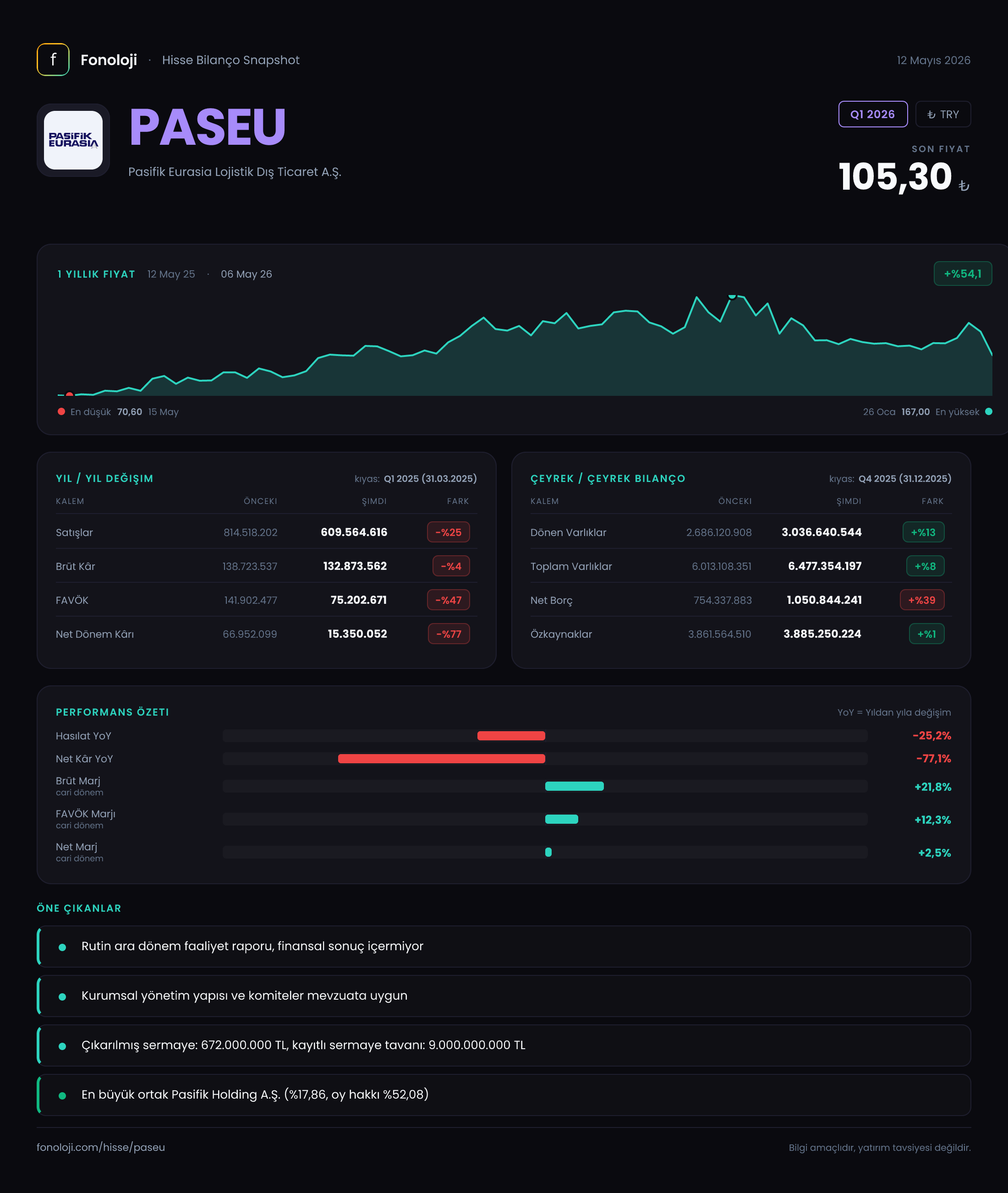The height and width of the screenshot is (1193, 1008).
Task: Click the red lowest-price marker on chart
Action: (x=70, y=394)
